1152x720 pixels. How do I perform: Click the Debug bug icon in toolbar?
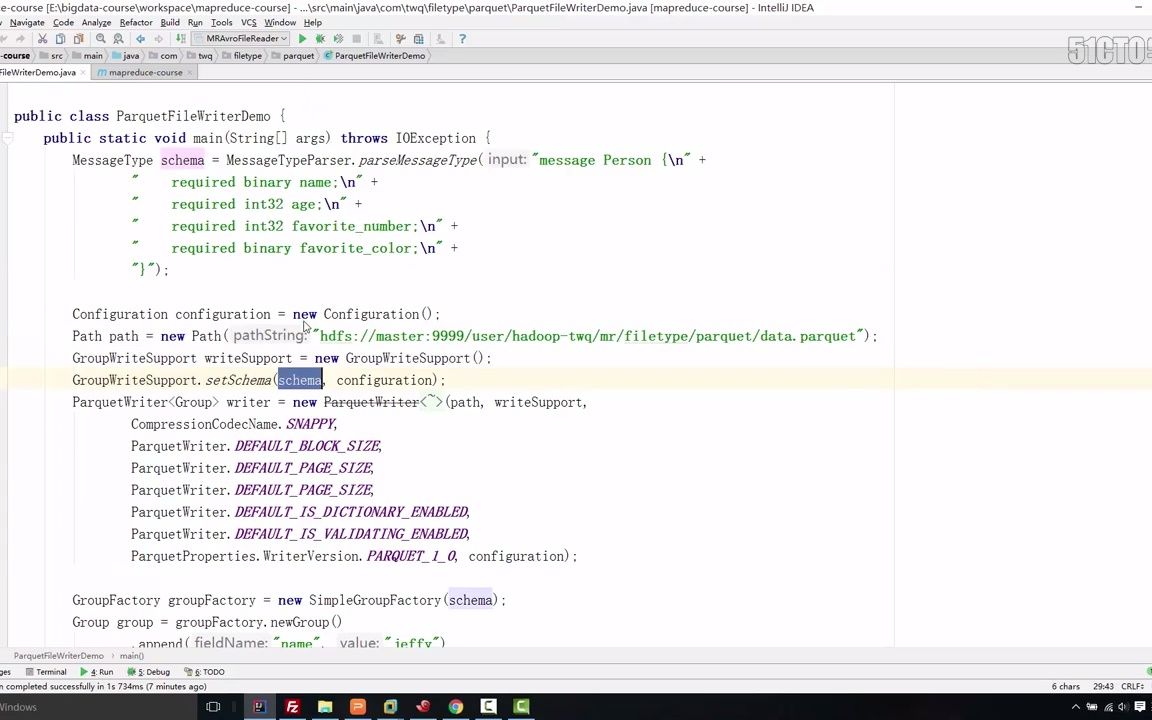click(x=320, y=39)
